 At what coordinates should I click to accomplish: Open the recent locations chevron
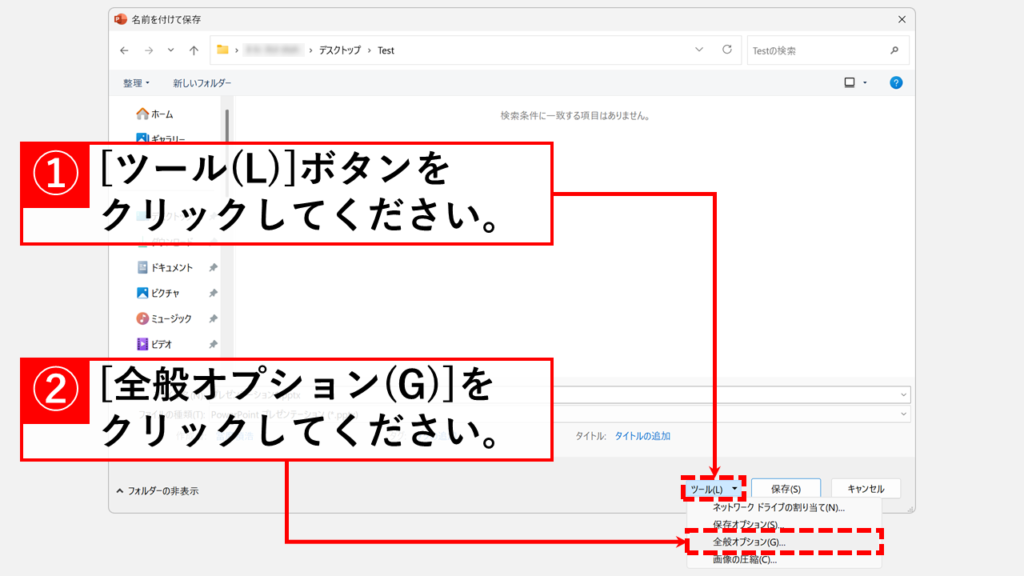pyautogui.click(x=170, y=50)
